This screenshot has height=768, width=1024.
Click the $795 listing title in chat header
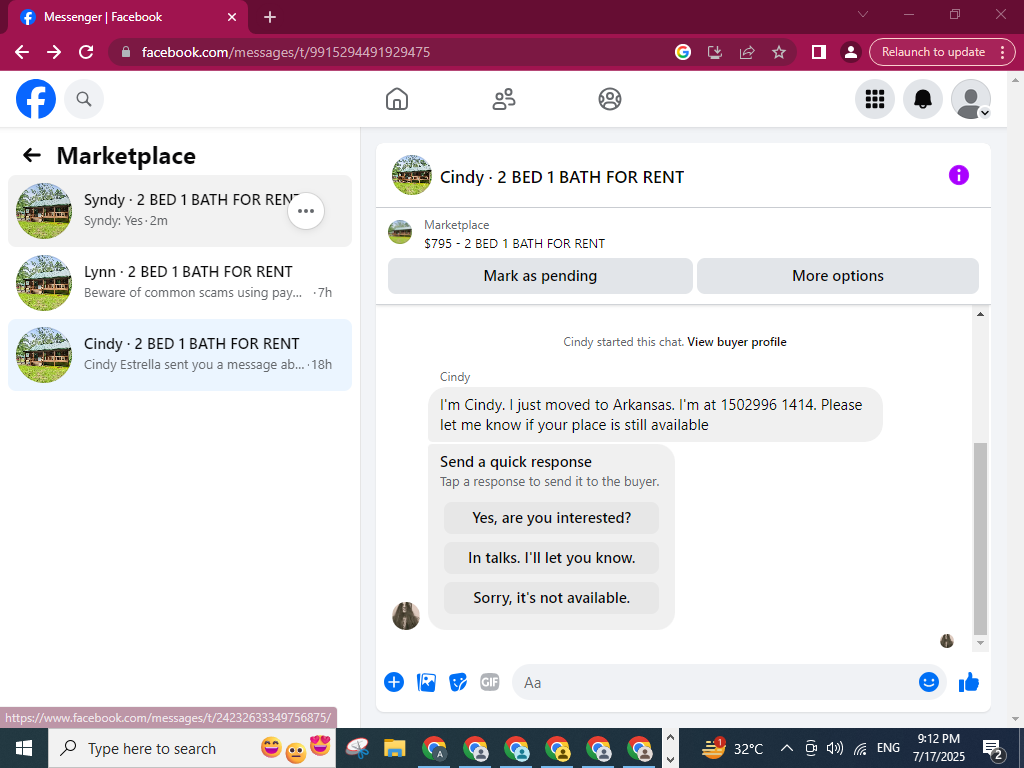coord(514,244)
